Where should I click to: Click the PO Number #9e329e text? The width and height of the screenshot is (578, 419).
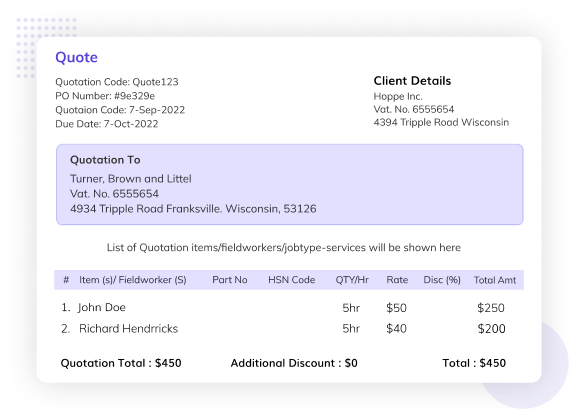[x=105, y=96]
